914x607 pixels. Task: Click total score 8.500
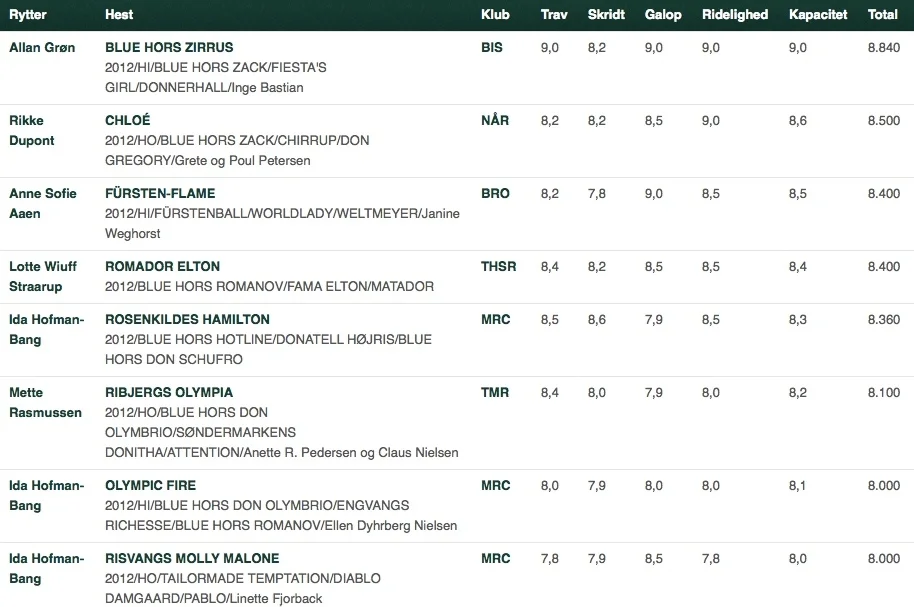[884, 121]
